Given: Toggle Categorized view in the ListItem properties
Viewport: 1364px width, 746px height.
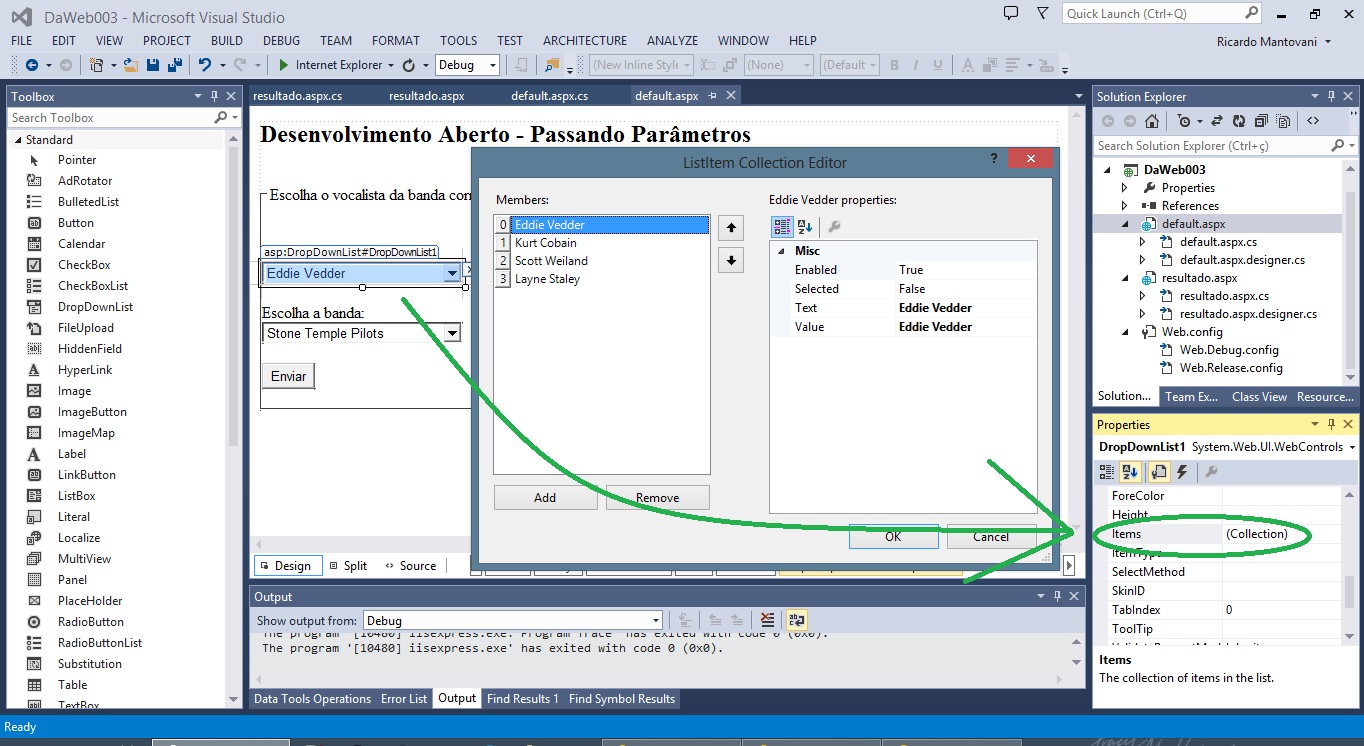Looking at the screenshot, I should pyautogui.click(x=782, y=227).
